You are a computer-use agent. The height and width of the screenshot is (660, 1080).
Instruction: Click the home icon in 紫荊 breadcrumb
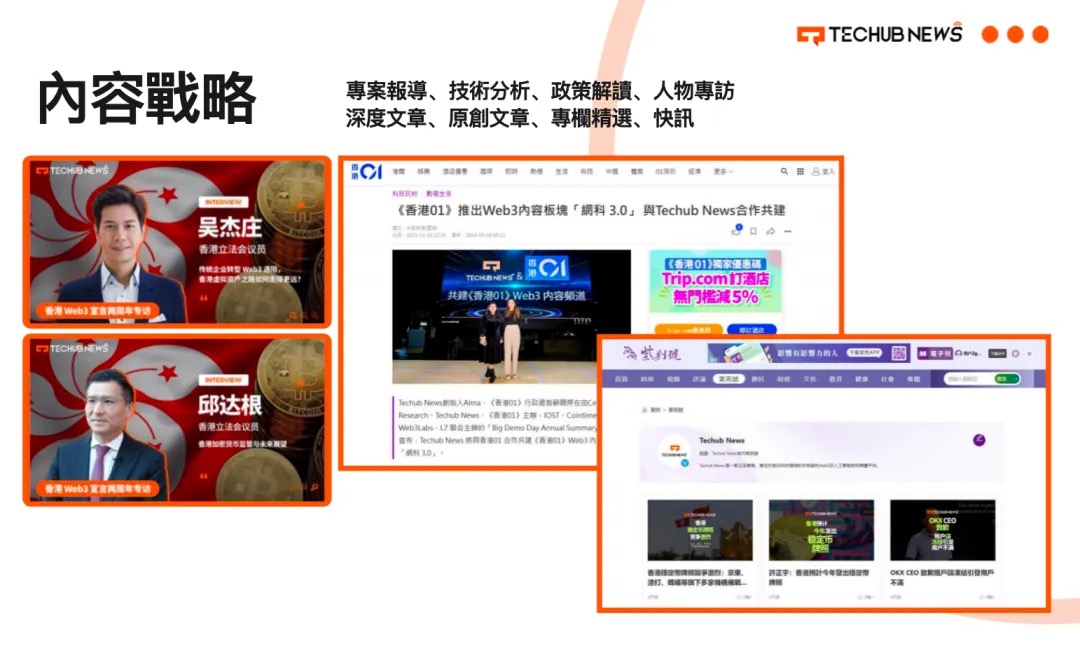(645, 409)
